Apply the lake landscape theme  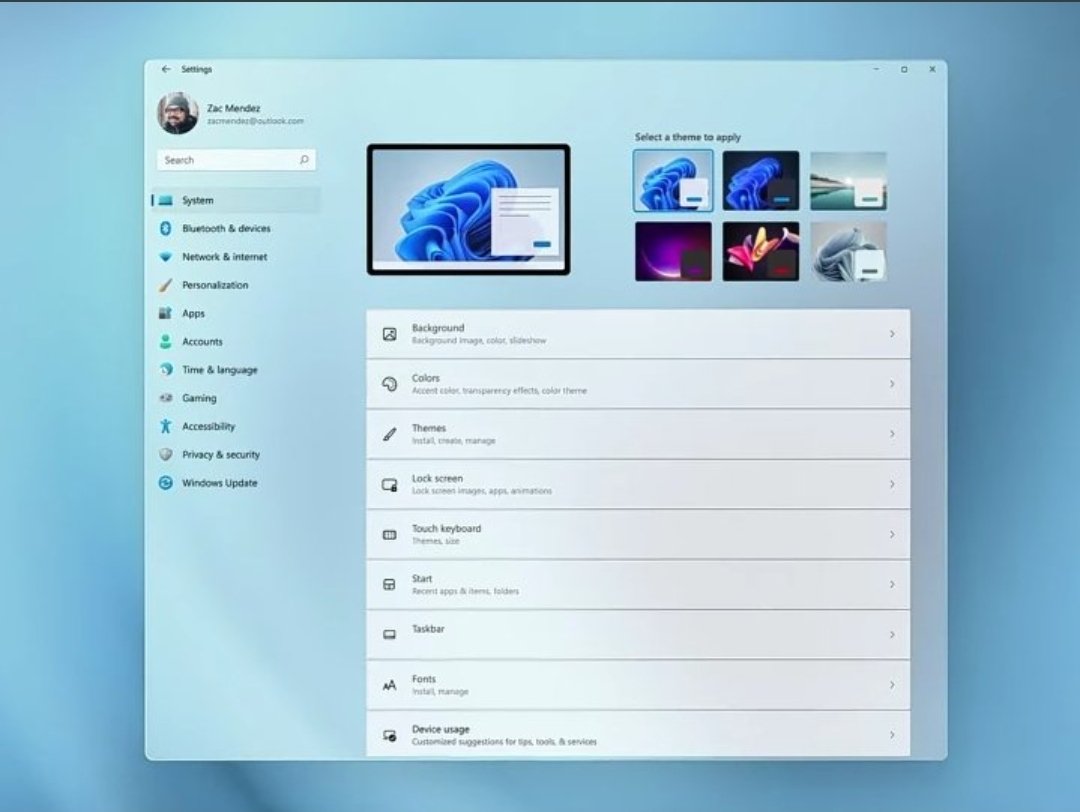(x=849, y=181)
